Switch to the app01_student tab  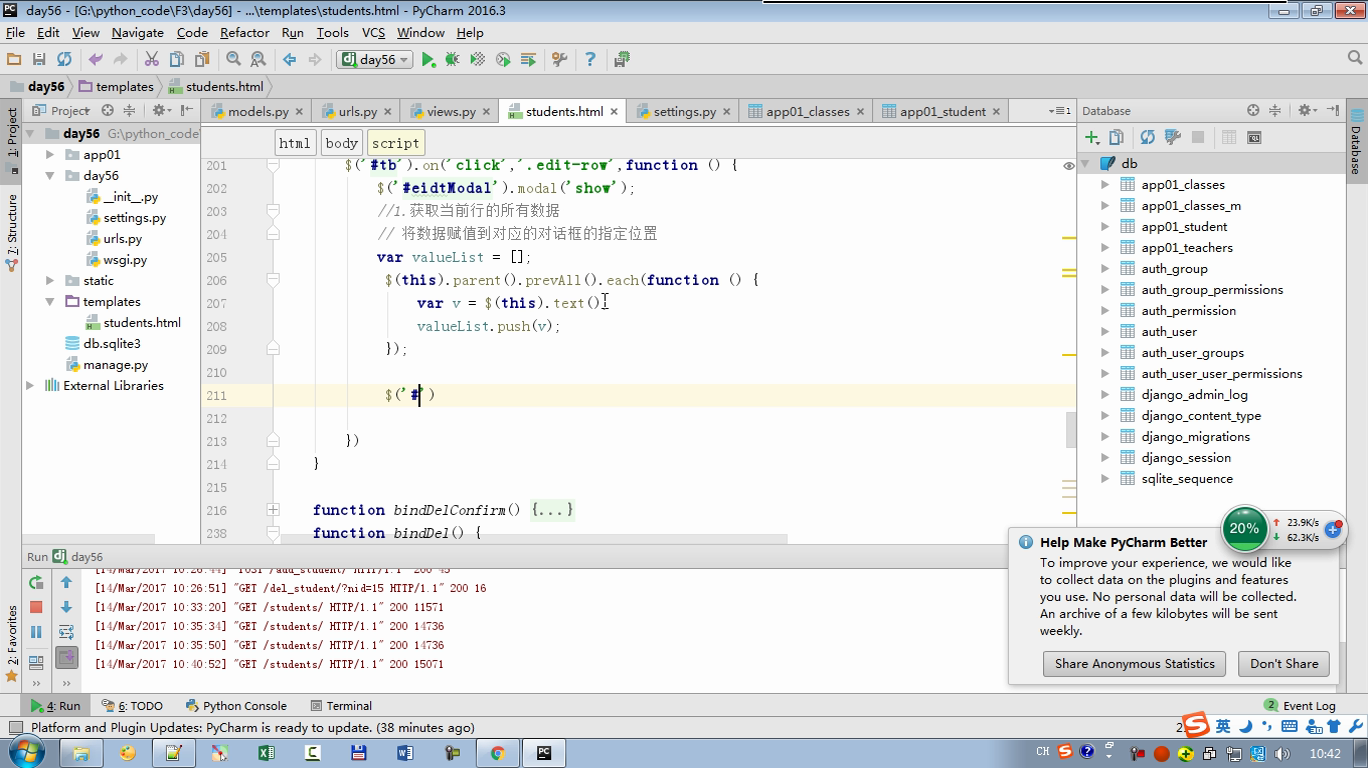pos(942,111)
